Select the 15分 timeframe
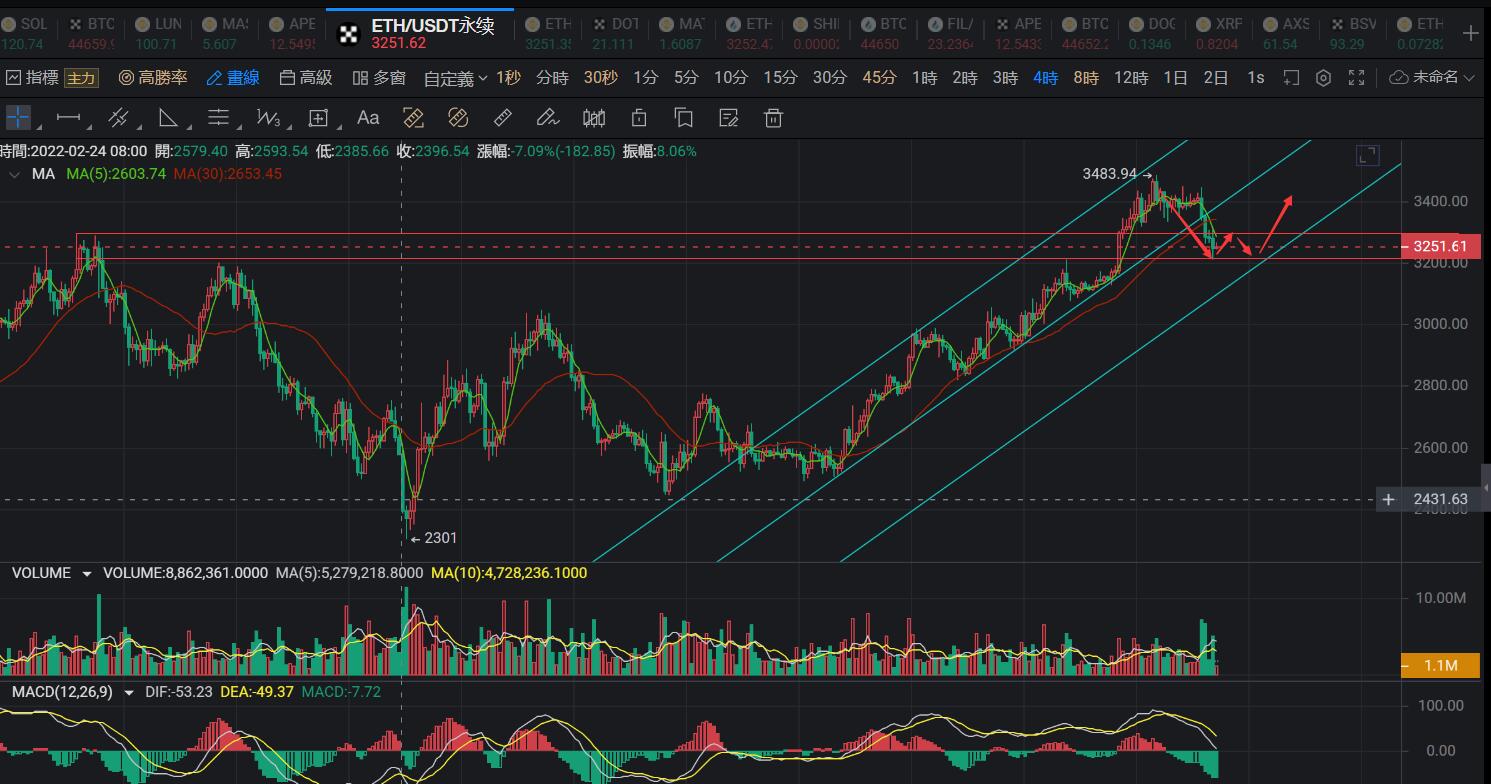 780,78
